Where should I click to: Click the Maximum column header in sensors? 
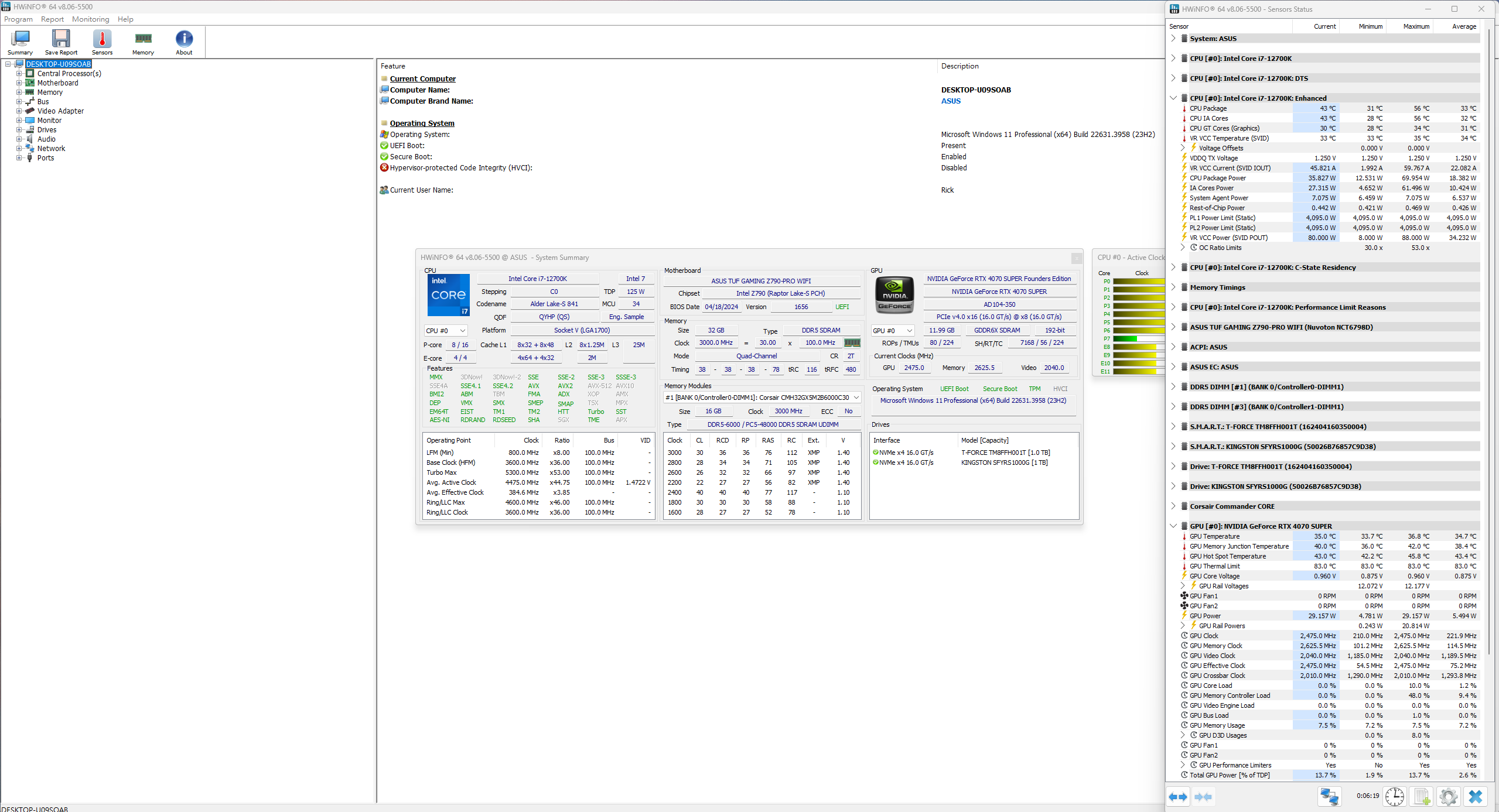(1409, 27)
